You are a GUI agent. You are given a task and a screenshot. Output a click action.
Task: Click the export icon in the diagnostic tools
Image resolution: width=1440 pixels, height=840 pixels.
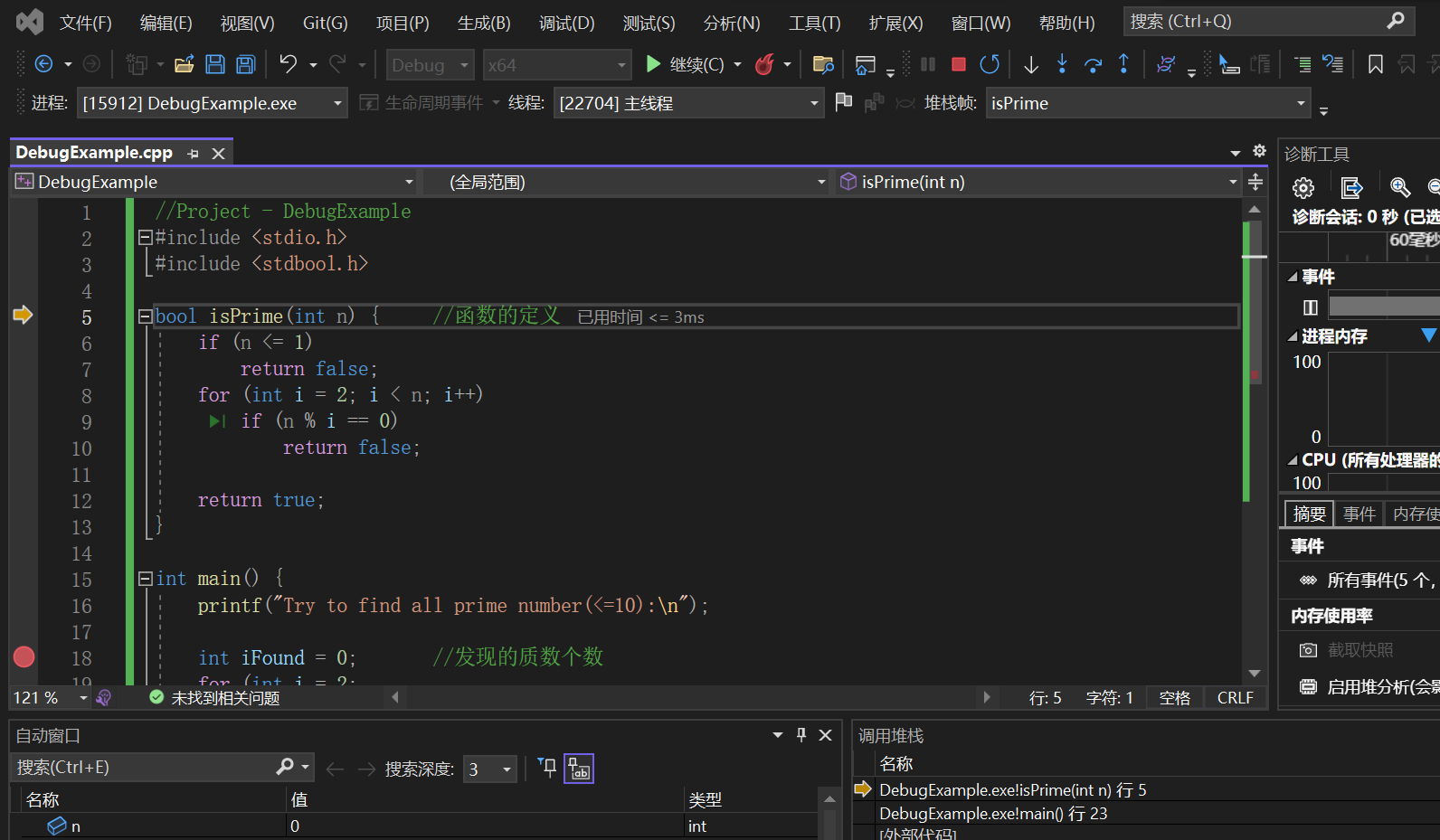1351,187
